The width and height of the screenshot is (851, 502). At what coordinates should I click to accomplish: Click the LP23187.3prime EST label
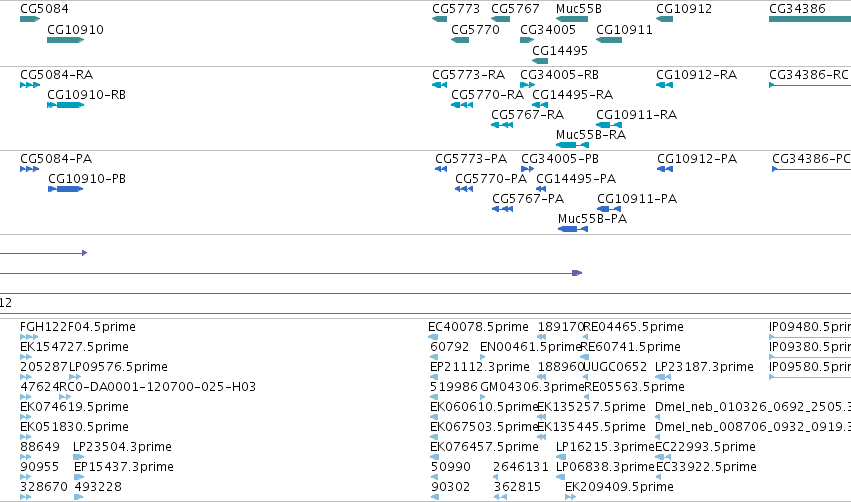point(704,367)
